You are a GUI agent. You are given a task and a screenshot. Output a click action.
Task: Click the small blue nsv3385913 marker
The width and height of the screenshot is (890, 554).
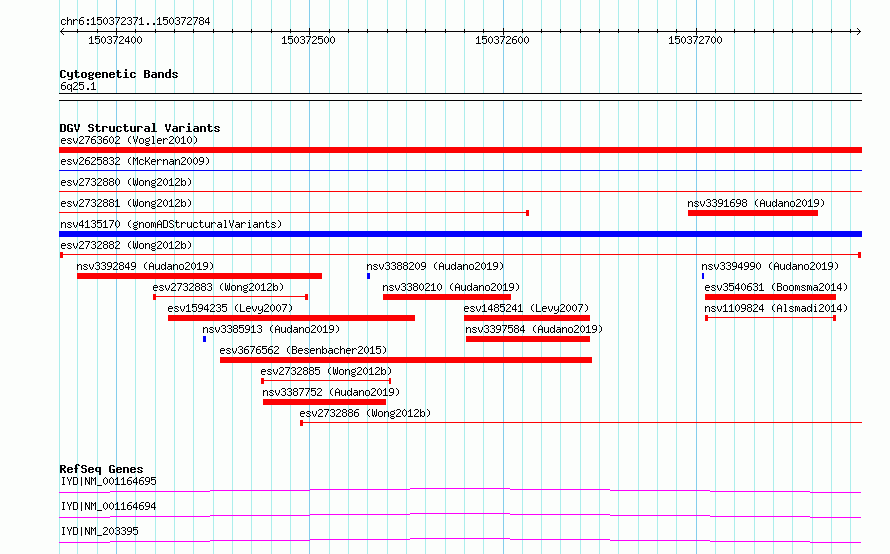tap(204, 339)
